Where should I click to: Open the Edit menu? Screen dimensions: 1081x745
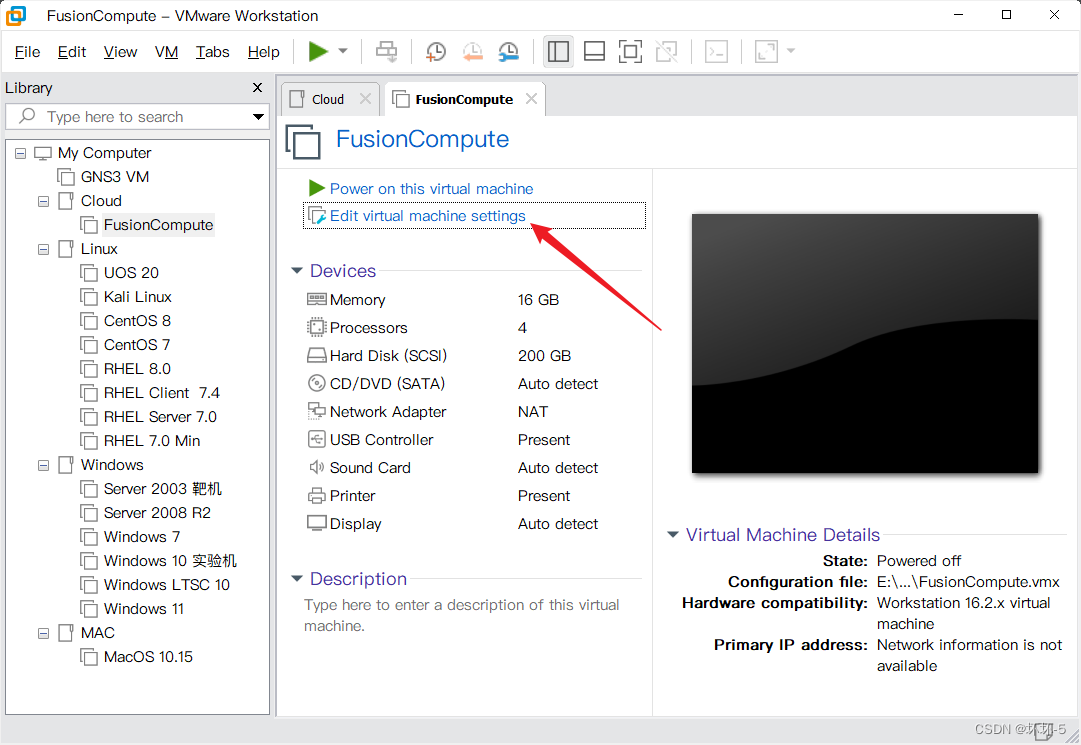pyautogui.click(x=72, y=52)
